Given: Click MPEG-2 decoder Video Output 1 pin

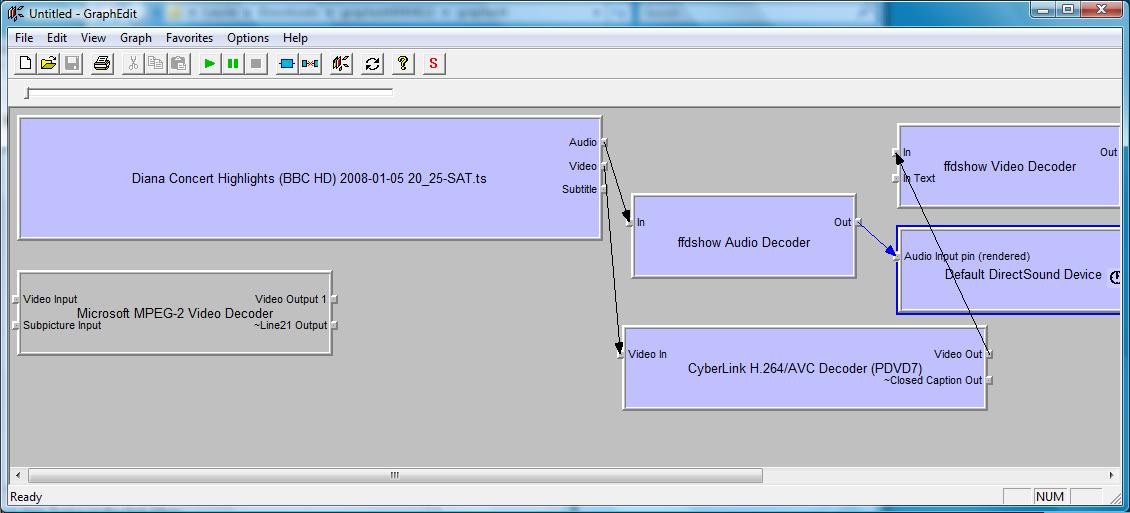Looking at the screenshot, I should click(x=334, y=300).
